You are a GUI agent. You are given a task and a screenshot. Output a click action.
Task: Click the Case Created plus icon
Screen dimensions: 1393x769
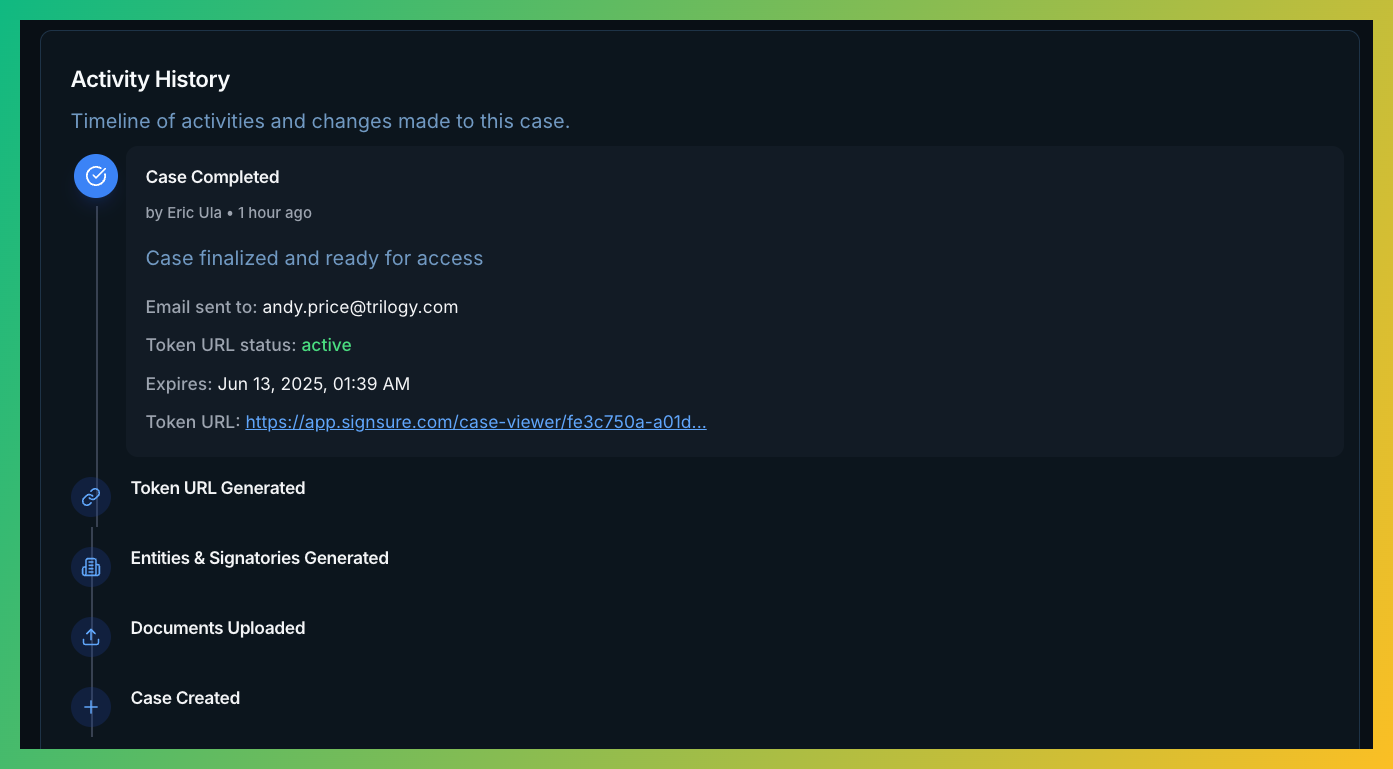[x=91, y=707]
